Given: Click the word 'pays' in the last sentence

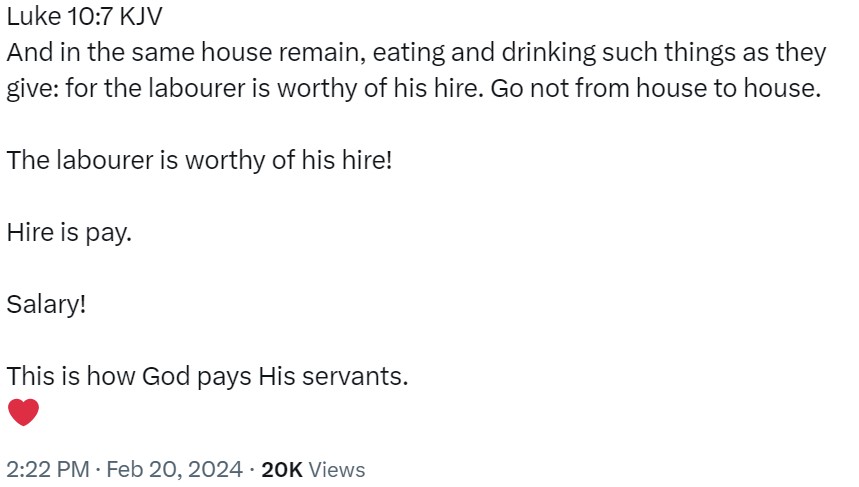Looking at the screenshot, I should pos(223,377).
